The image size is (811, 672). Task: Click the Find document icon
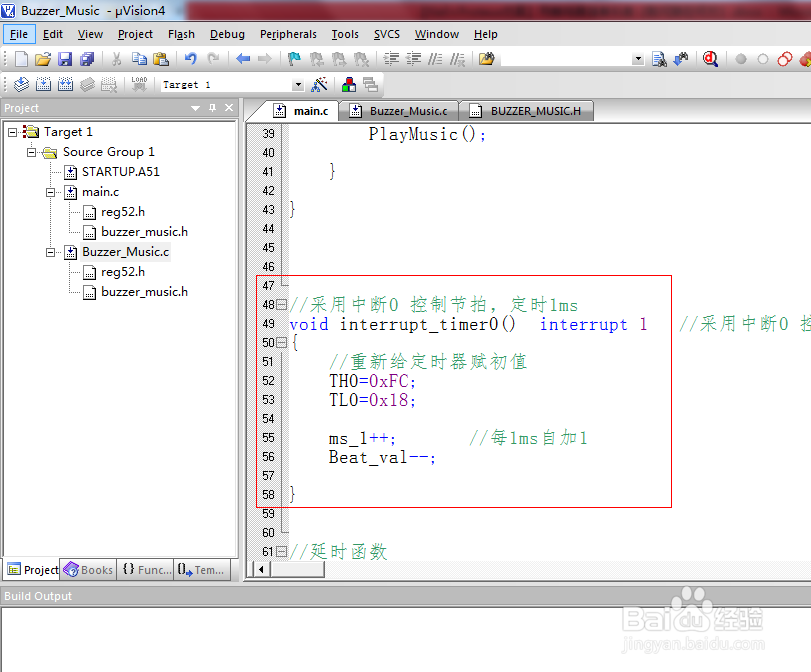pos(659,59)
